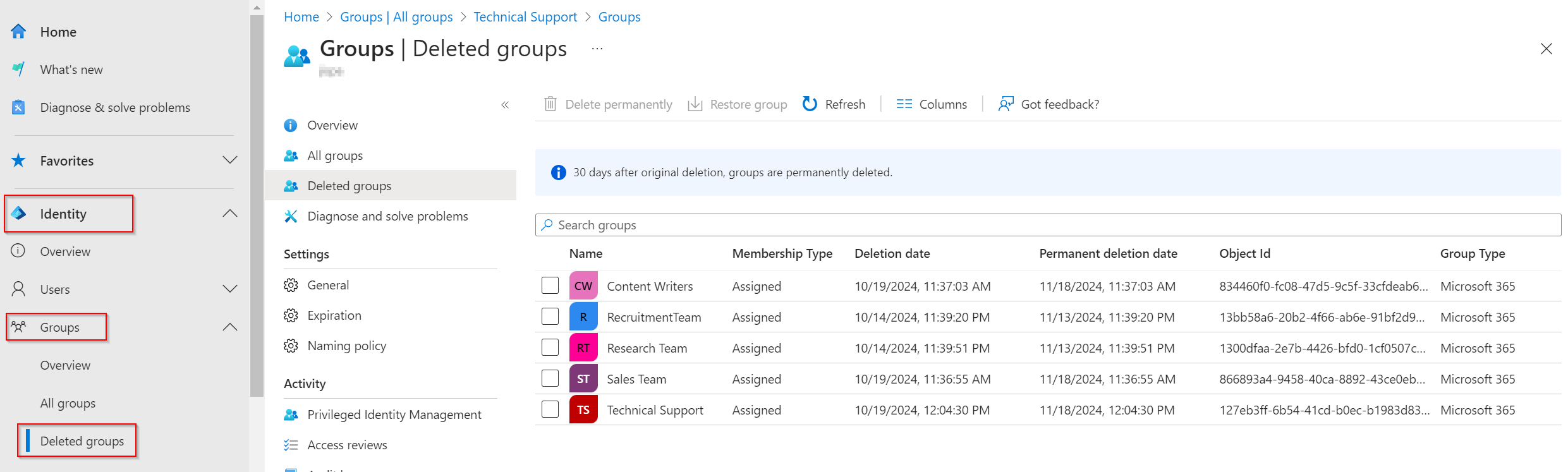Open the ellipsis more options menu
The width and height of the screenshot is (1568, 472).
(597, 49)
